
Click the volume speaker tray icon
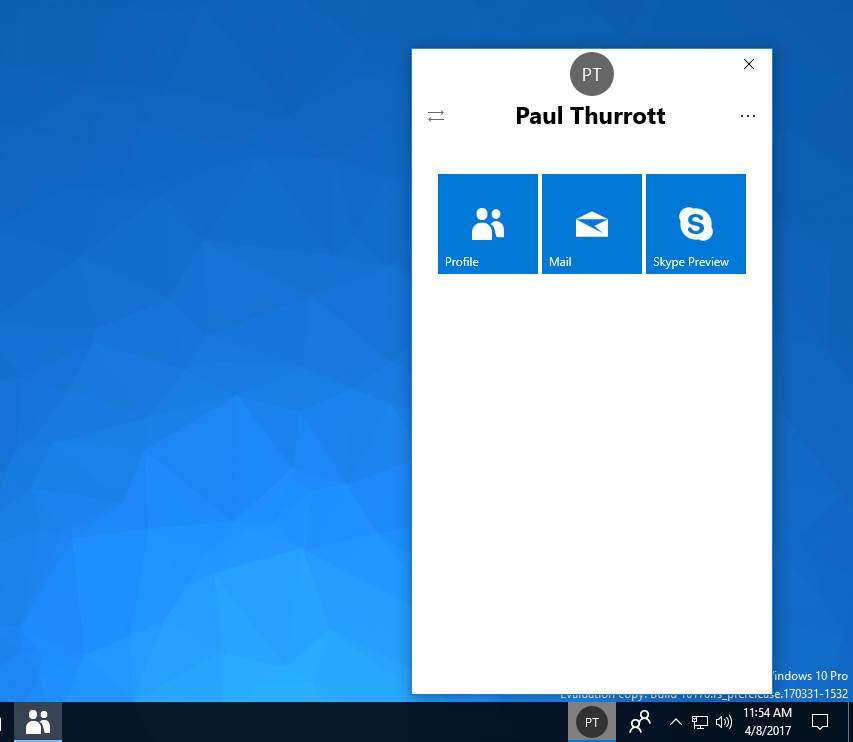724,722
